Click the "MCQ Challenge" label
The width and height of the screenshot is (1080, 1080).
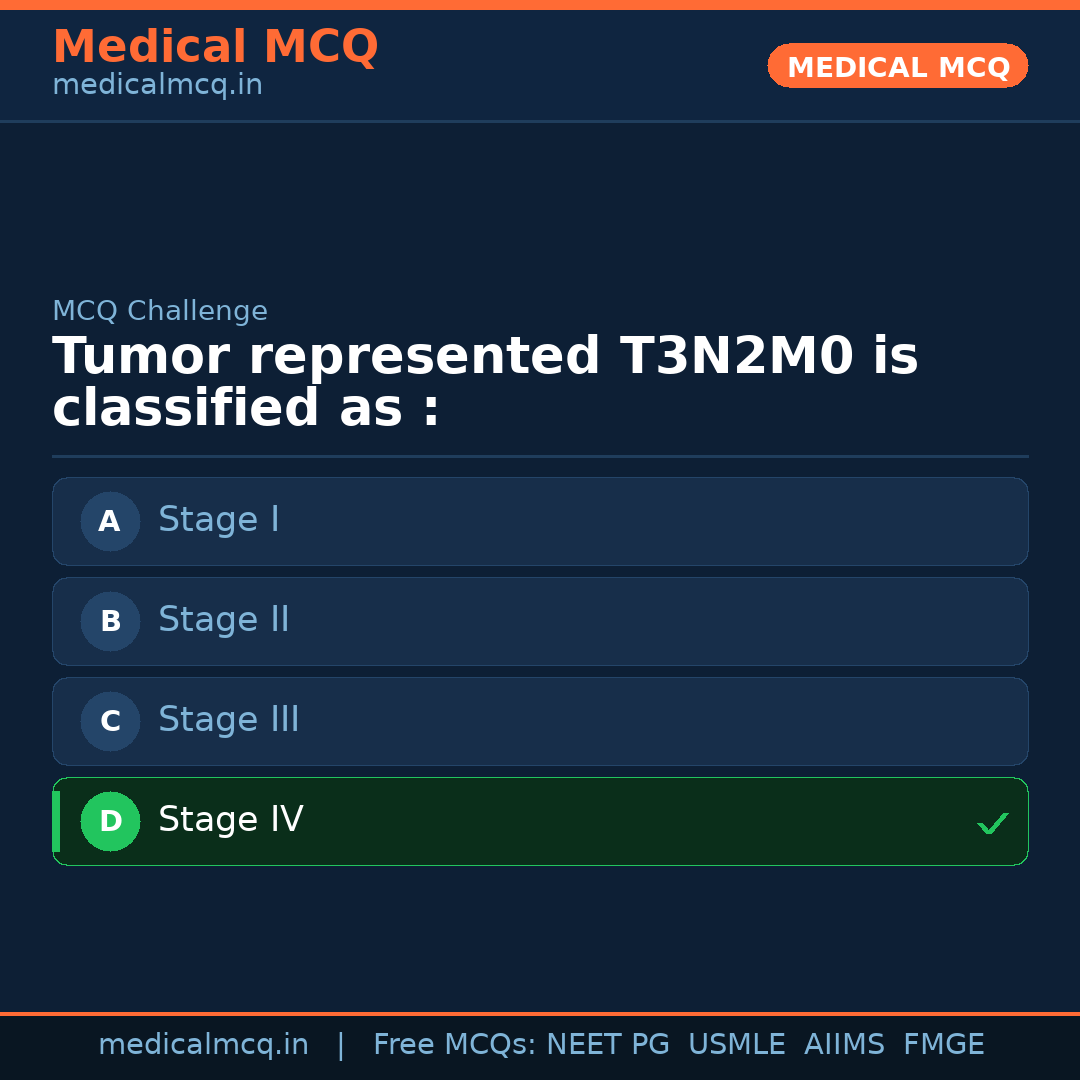tap(160, 311)
